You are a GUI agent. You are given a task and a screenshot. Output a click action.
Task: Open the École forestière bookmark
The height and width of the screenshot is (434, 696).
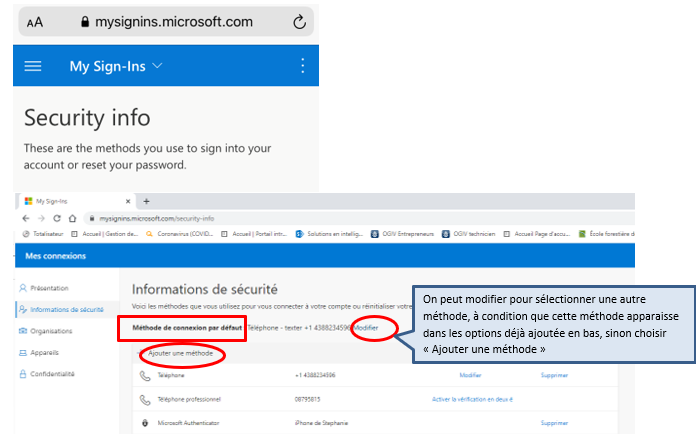(x=606, y=234)
